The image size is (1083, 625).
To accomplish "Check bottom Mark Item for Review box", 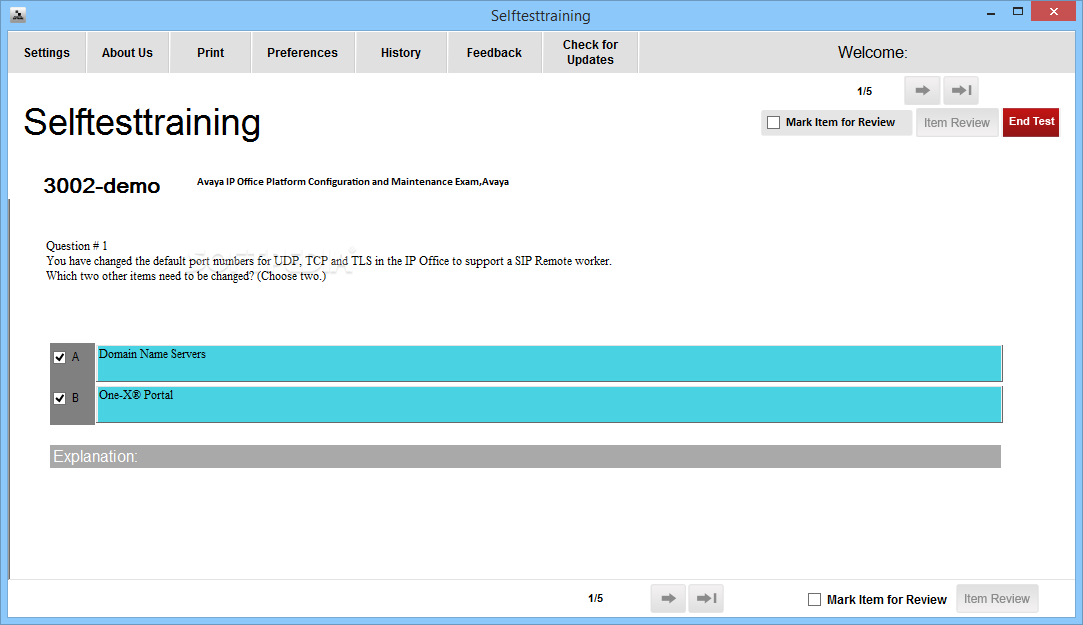I will click(814, 599).
